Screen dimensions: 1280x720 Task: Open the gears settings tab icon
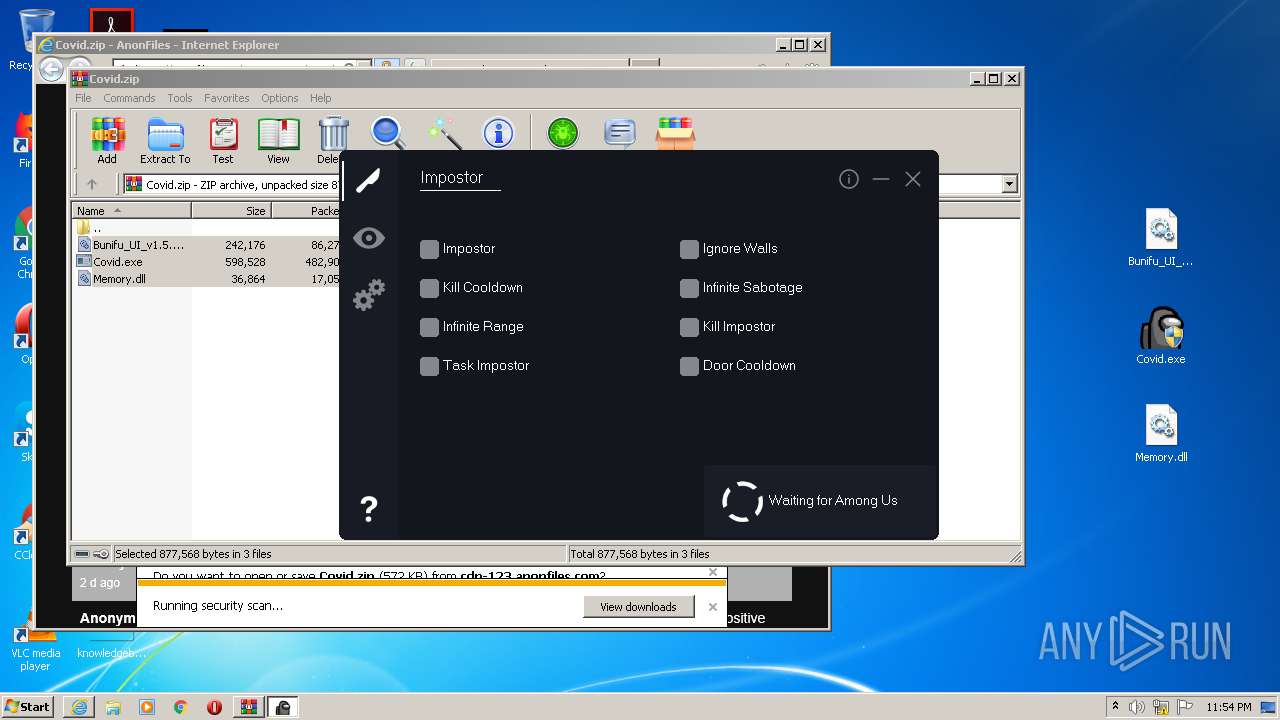tap(368, 295)
